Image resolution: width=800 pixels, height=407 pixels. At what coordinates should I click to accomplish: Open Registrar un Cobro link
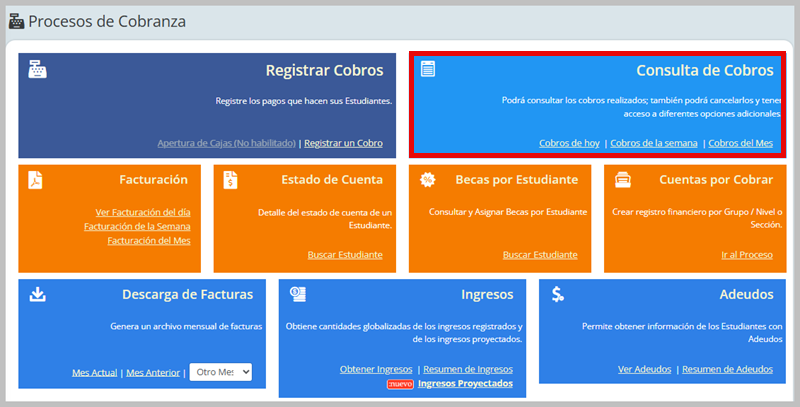point(343,143)
